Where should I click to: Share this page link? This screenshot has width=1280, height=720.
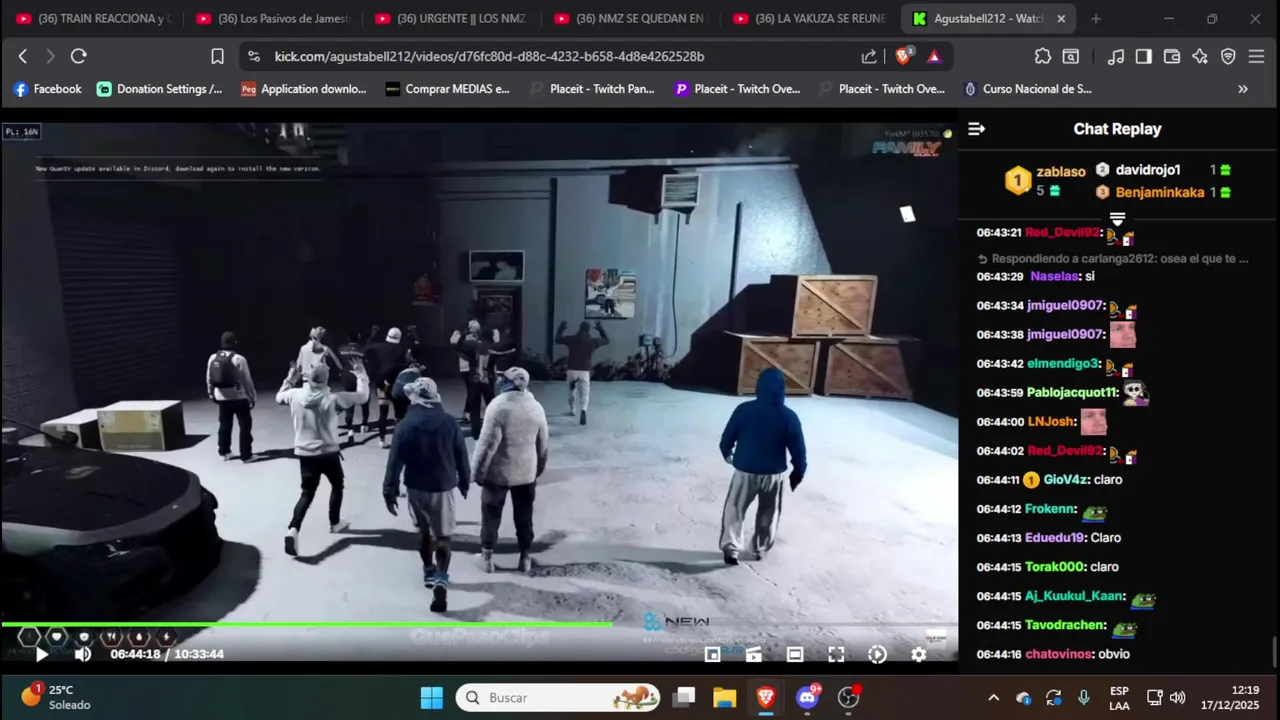[x=869, y=57]
